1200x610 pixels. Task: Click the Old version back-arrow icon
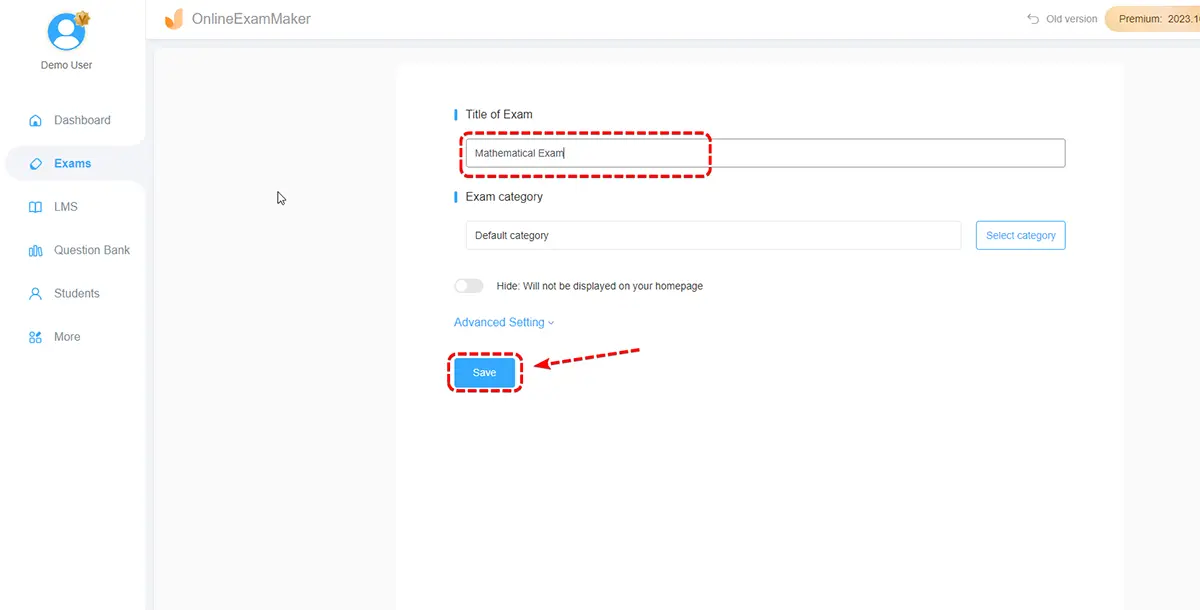1033,19
